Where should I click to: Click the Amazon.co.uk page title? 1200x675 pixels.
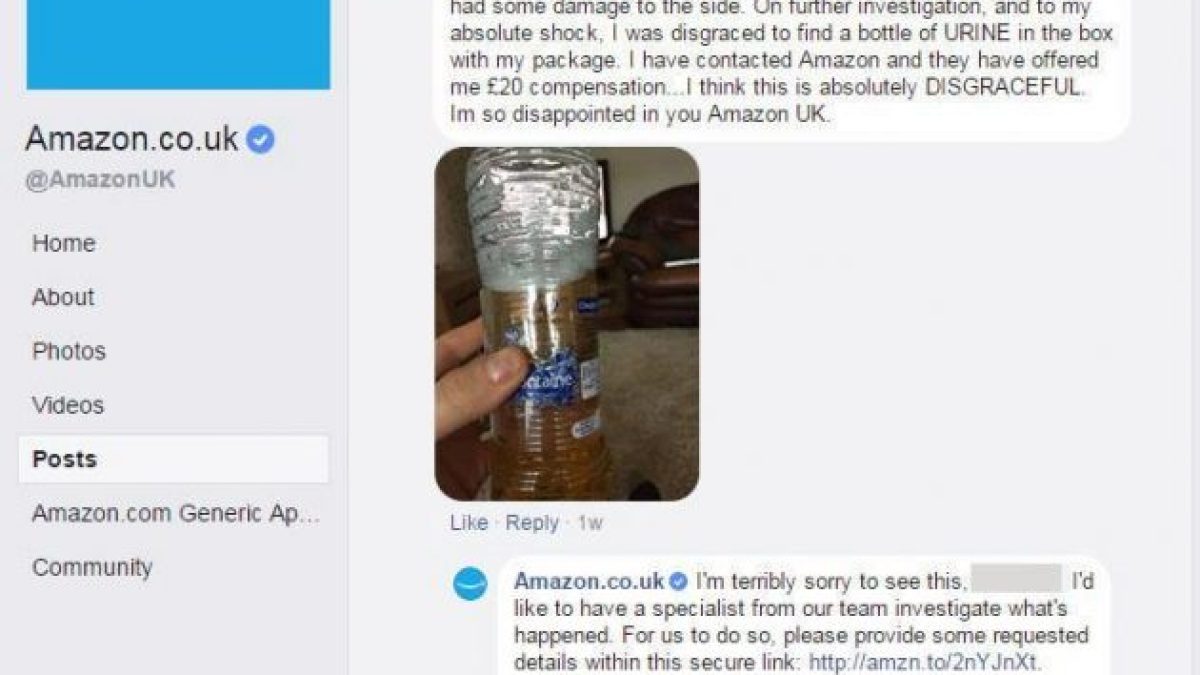click(x=132, y=139)
